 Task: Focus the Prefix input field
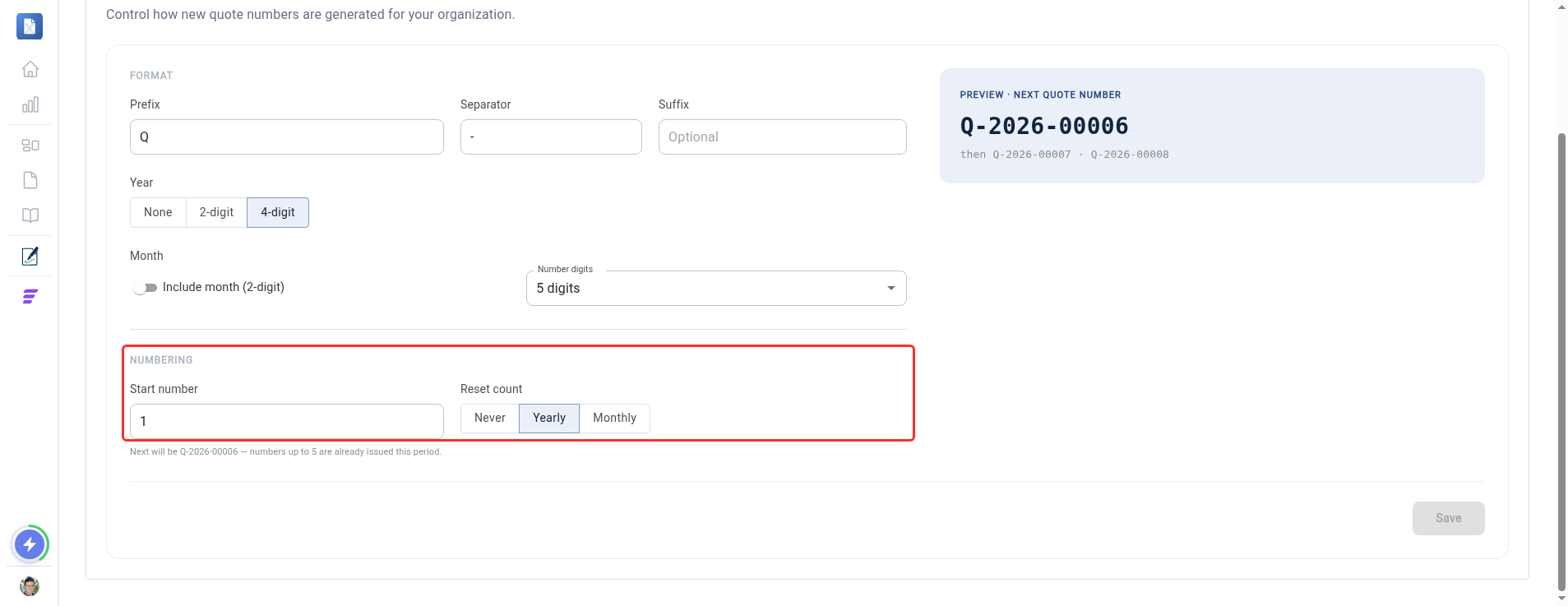(287, 137)
